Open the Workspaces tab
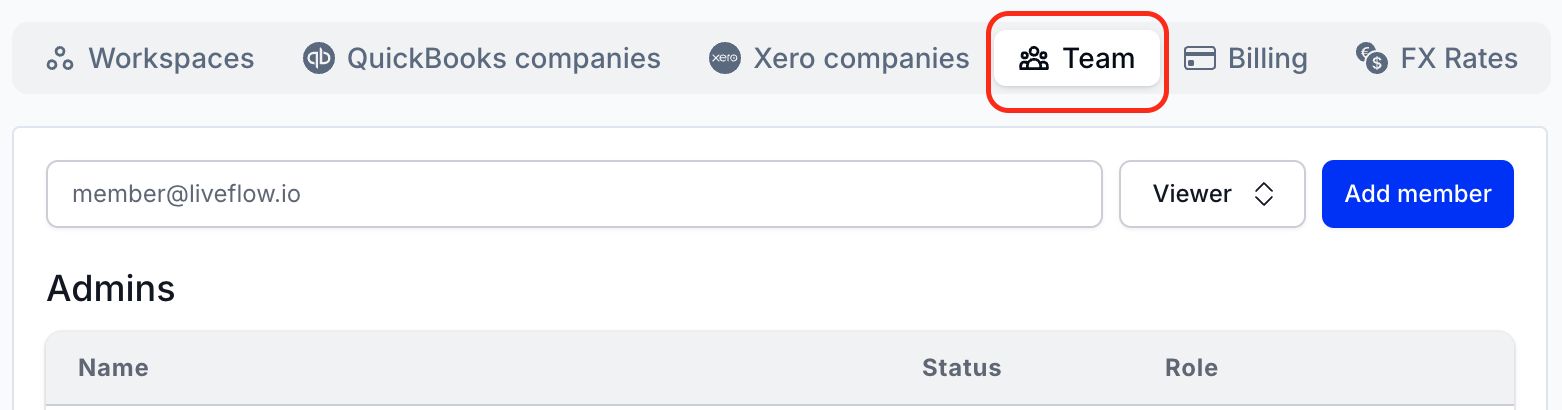Viewport: 1562px width, 410px height. pyautogui.click(x=150, y=59)
